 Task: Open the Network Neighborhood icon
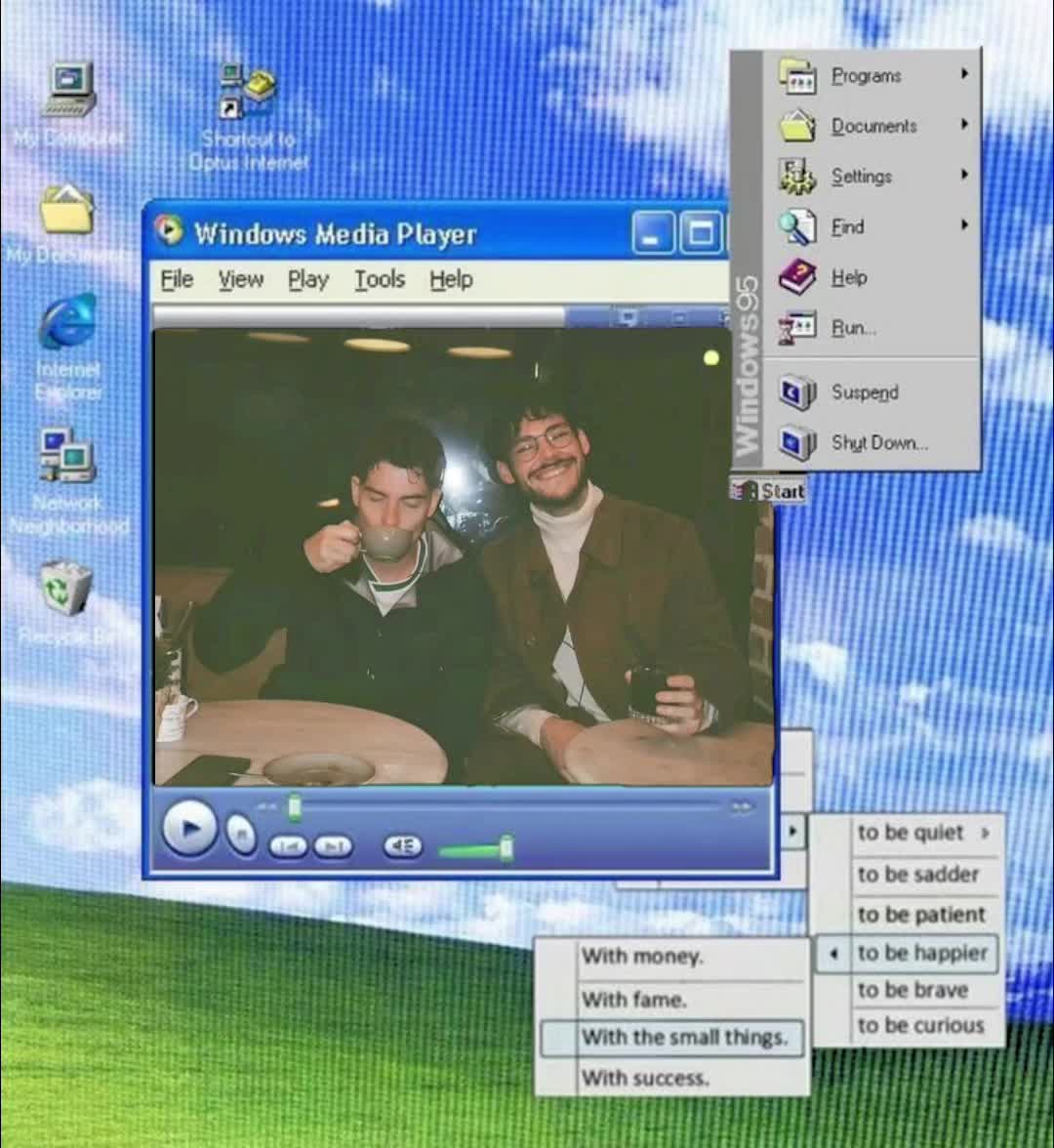point(67,455)
